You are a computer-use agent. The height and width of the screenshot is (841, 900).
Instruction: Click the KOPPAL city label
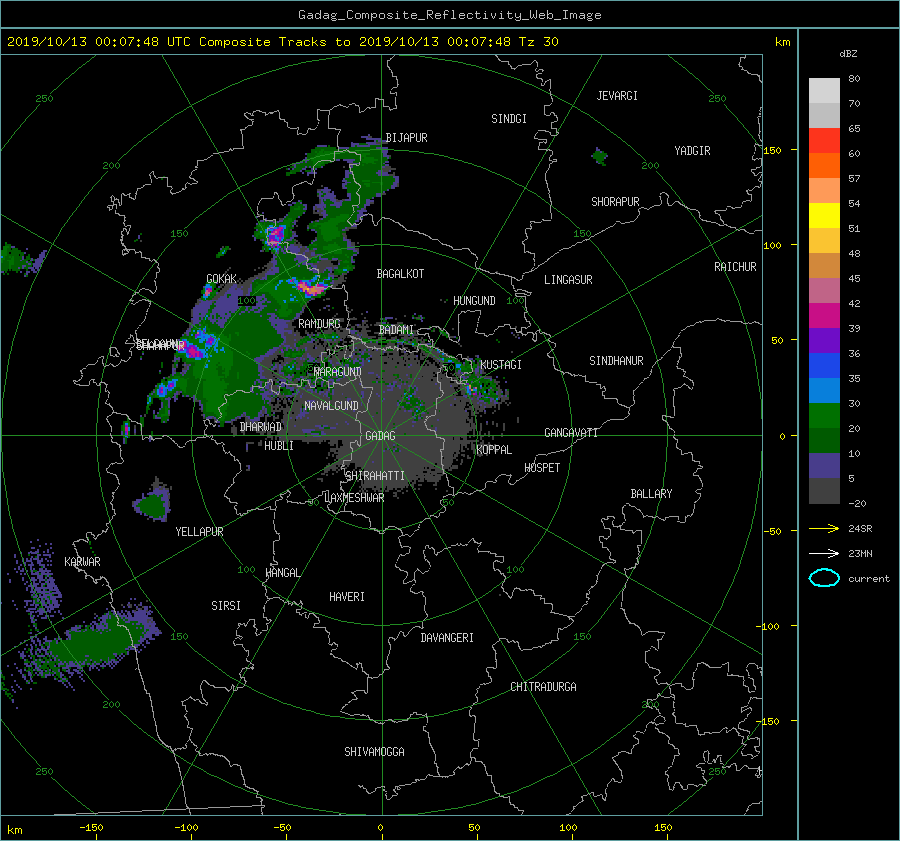(494, 449)
